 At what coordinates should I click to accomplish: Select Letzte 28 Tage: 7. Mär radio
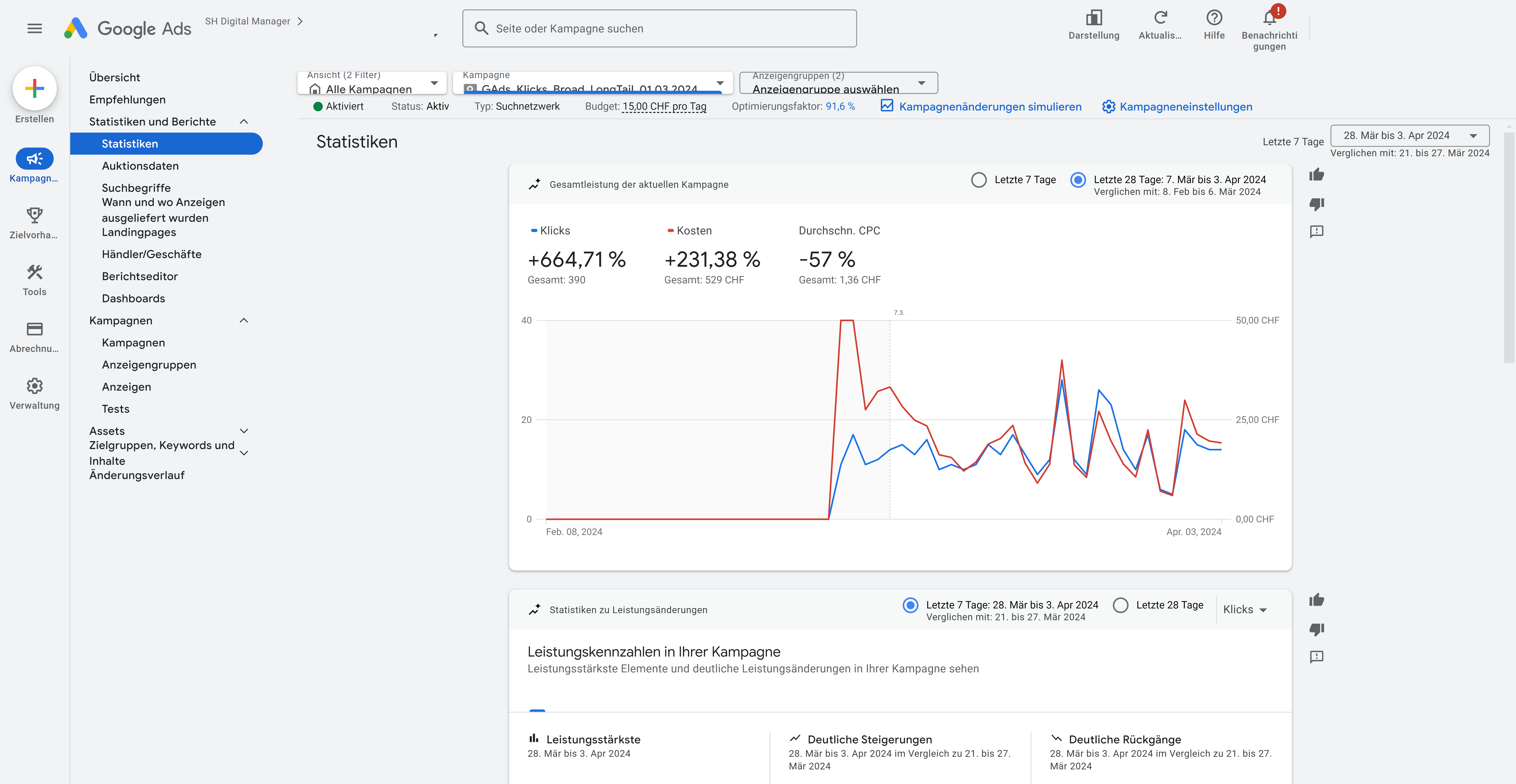coord(1078,180)
